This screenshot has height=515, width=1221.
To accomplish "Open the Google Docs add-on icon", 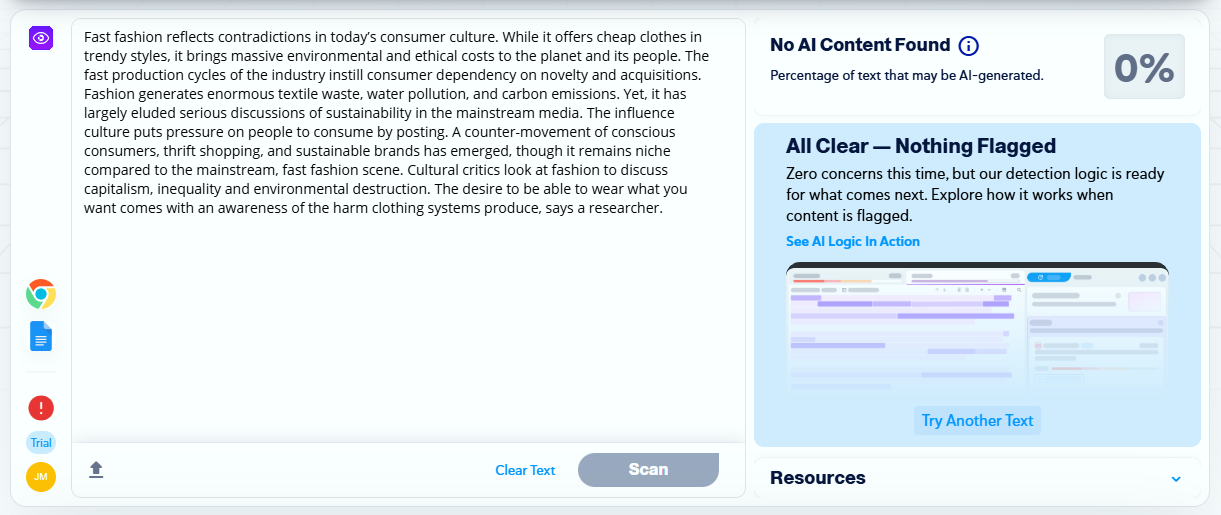I will (x=41, y=337).
